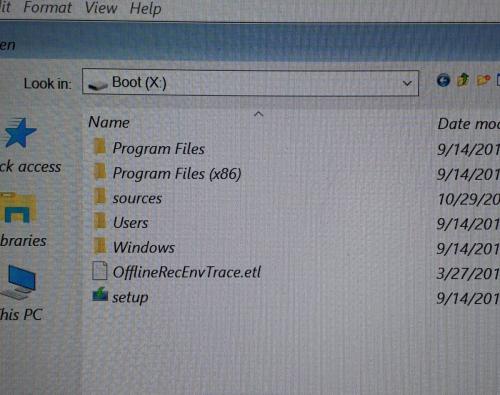Select OfflineRecEnvTrace.etl file icon
The width and height of the screenshot is (500, 395).
click(100, 270)
